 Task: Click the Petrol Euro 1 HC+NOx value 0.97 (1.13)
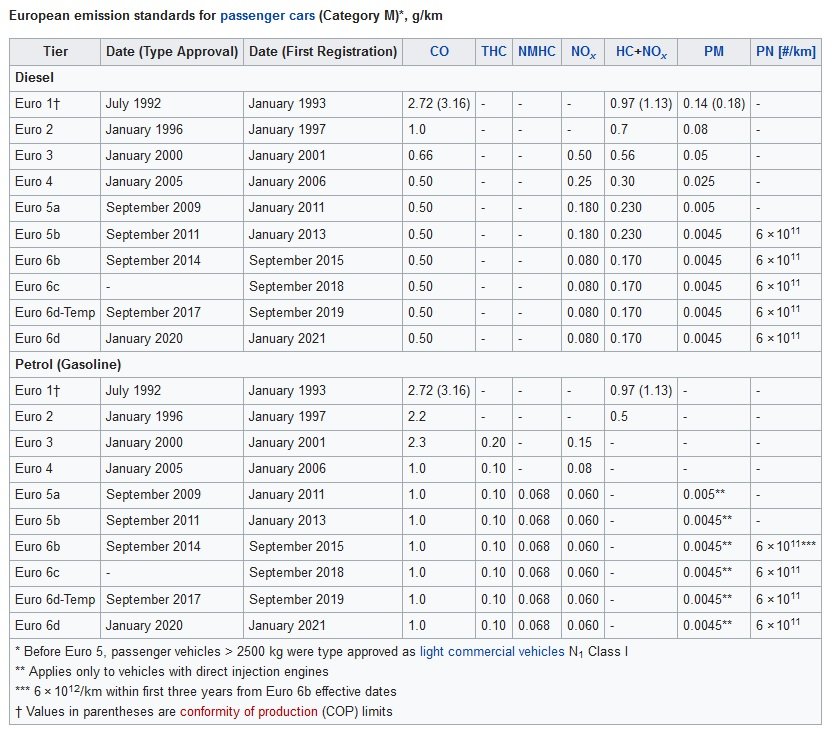coord(641,391)
